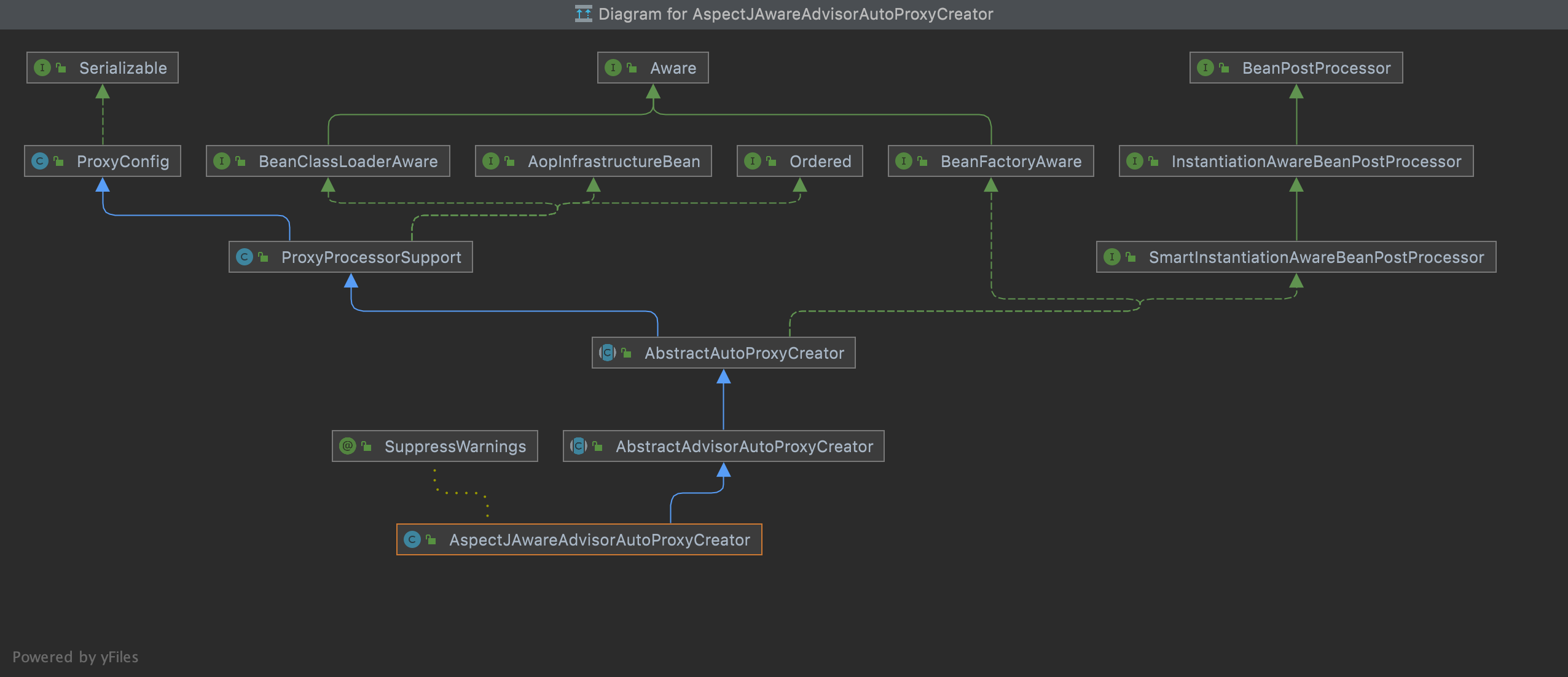The height and width of the screenshot is (677, 1568).
Task: Toggle the lock badge on SmartInstantiationAwareBeanPostProcessor
Action: (1132, 257)
